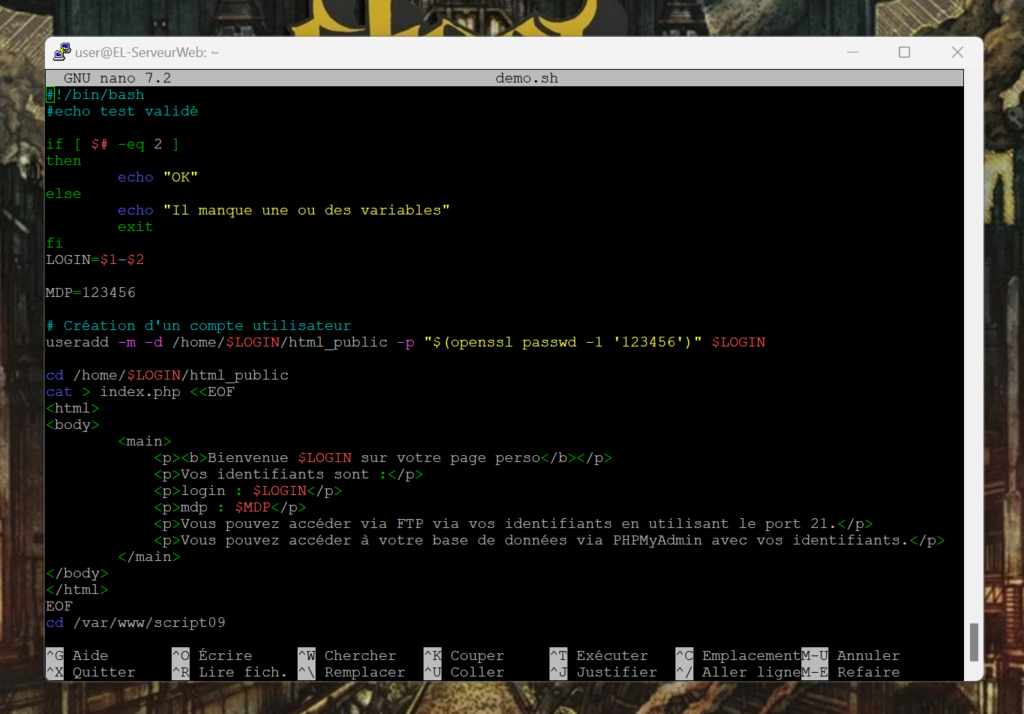
Task: Minimize the PuTTY terminal window
Action: coord(850,52)
